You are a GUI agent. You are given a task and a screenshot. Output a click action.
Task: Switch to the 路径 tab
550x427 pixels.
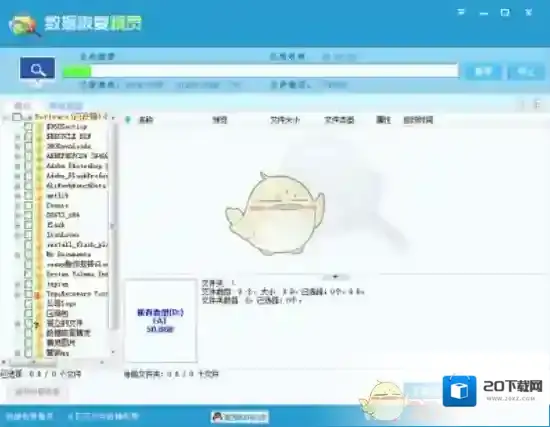point(22,105)
